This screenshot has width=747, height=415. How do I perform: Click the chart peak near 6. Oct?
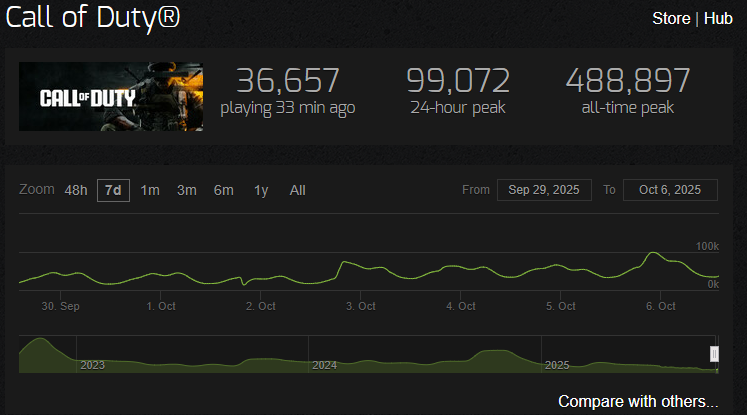[654, 253]
